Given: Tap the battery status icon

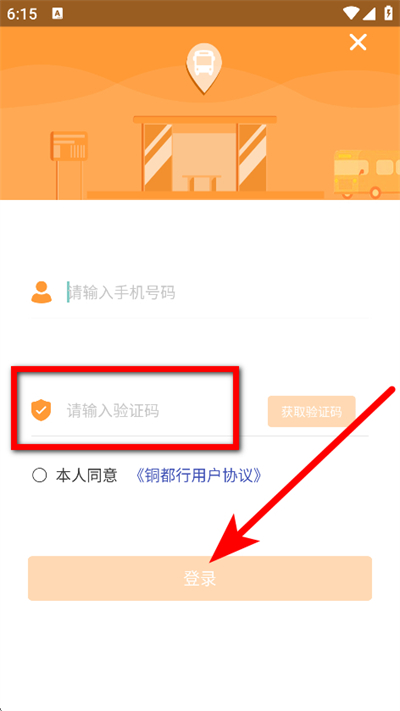Looking at the screenshot, I should point(388,13).
